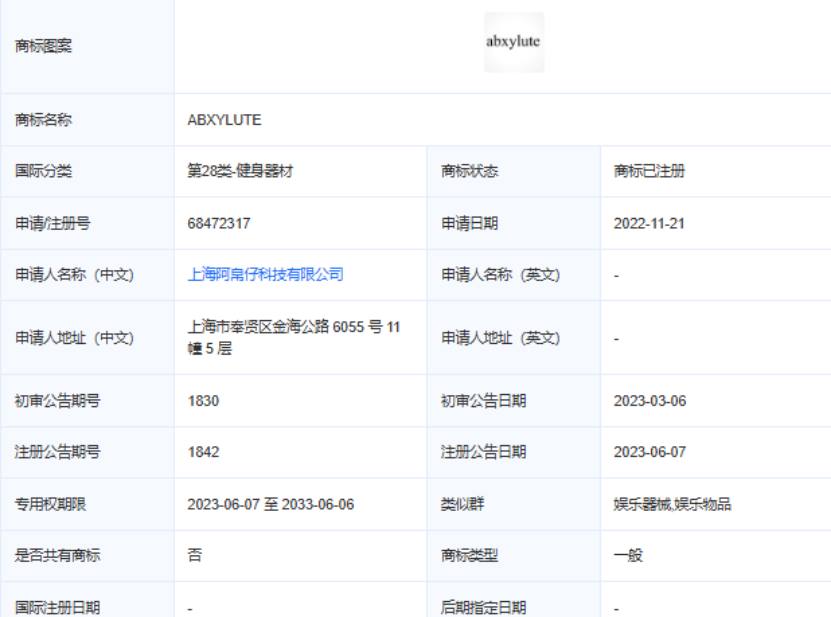Click the shared trademark value 否

[195, 555]
